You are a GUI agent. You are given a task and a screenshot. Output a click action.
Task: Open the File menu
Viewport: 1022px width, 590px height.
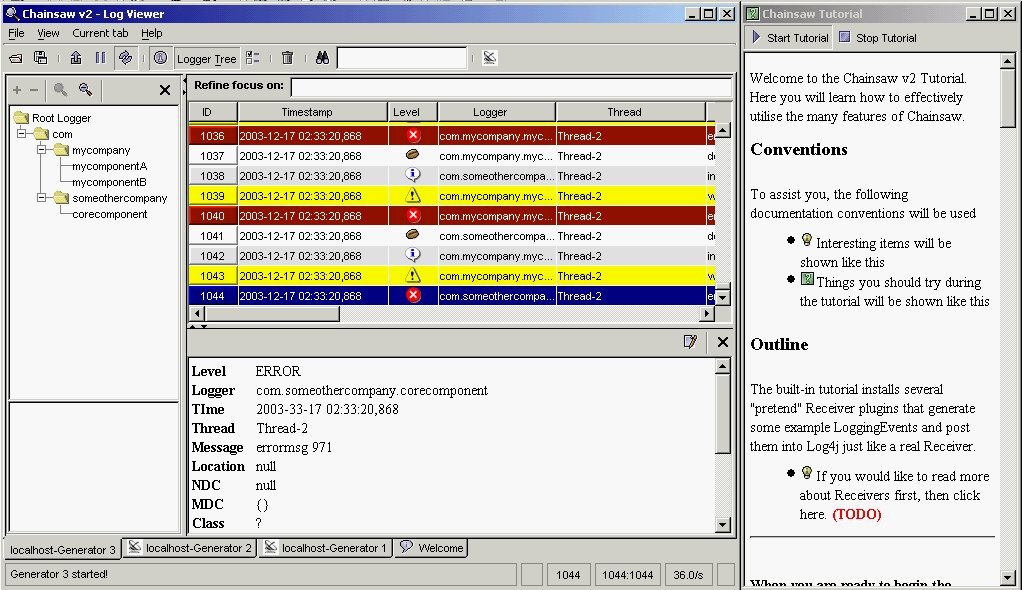click(16, 33)
